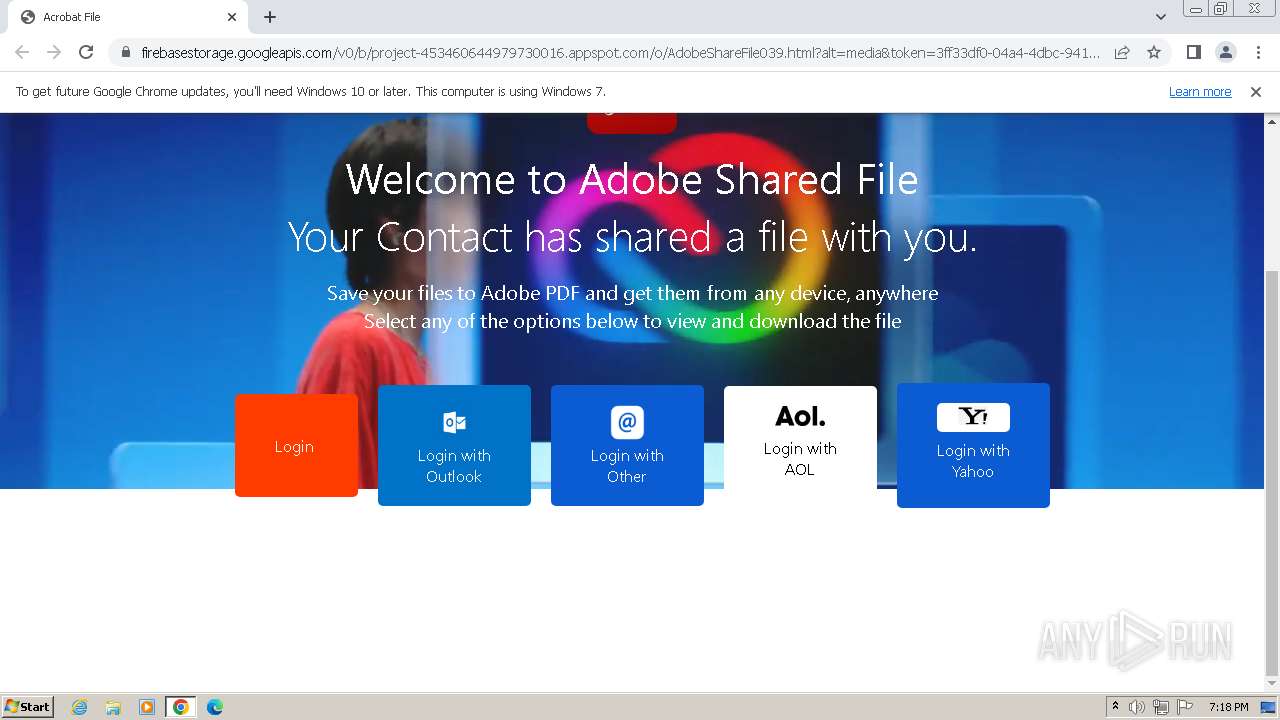Open a new tab

(x=270, y=17)
